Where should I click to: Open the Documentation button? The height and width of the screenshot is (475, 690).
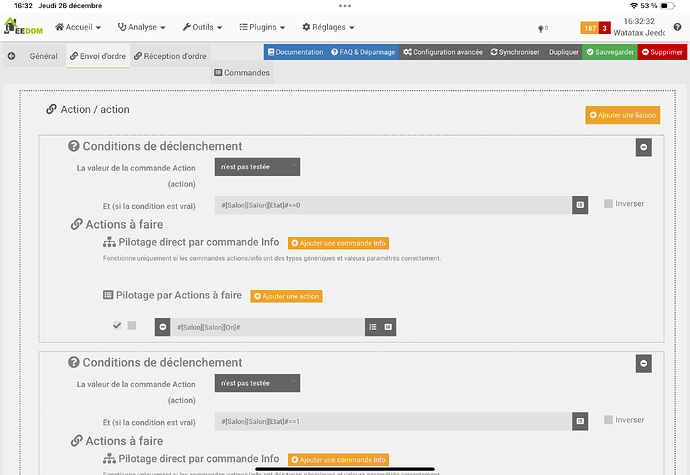296,52
